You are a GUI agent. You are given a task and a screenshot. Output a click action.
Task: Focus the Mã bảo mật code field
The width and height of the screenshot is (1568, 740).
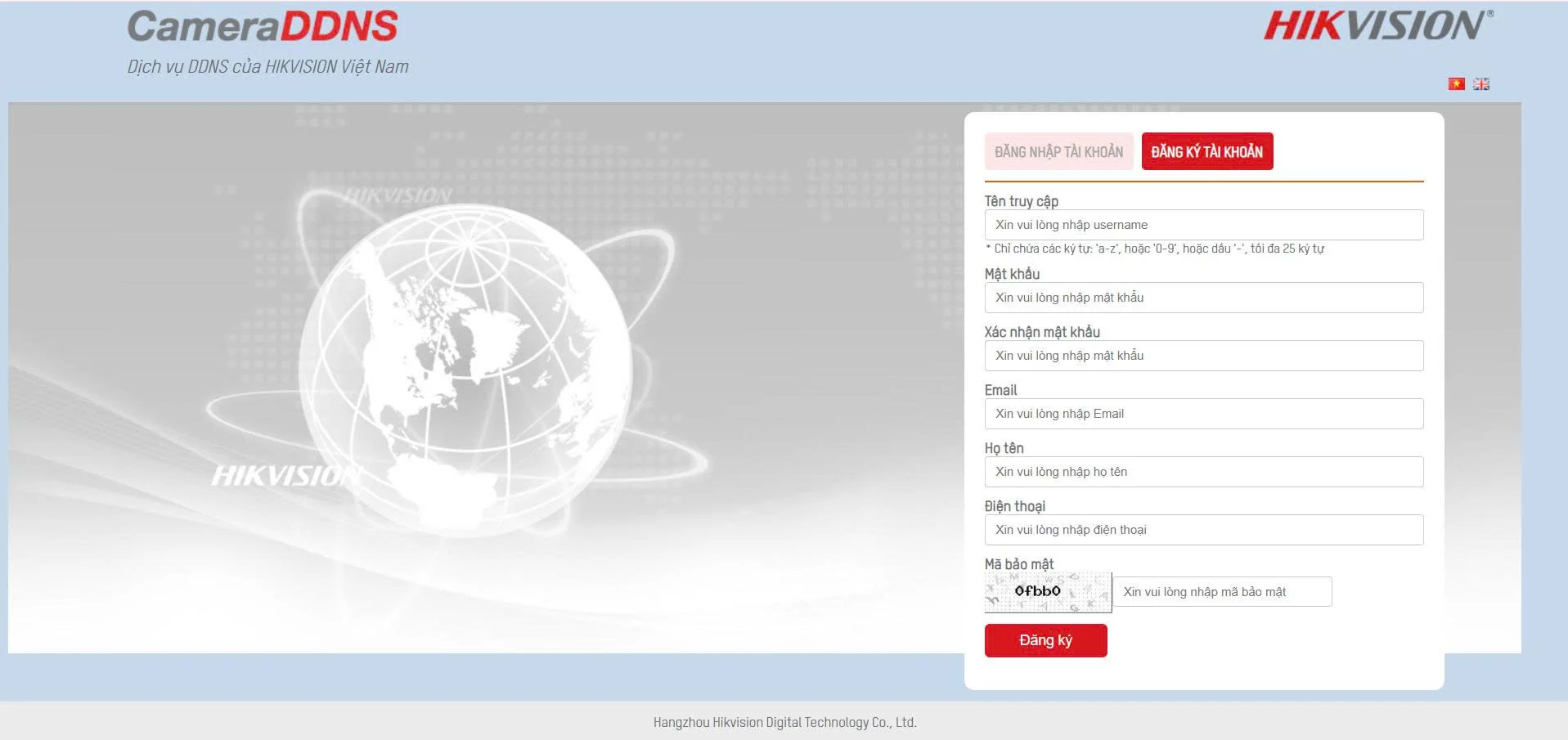coord(1222,592)
